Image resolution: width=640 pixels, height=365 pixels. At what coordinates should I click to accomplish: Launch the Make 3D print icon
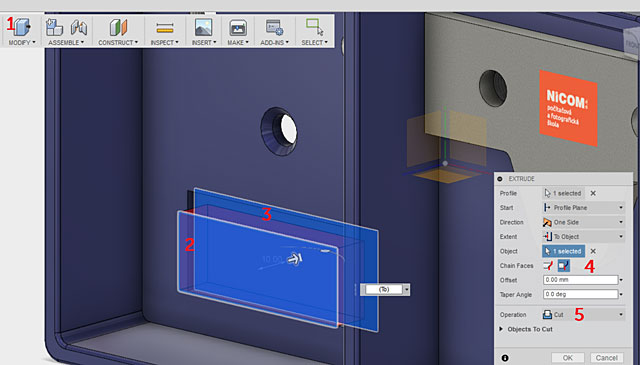pyautogui.click(x=238, y=28)
